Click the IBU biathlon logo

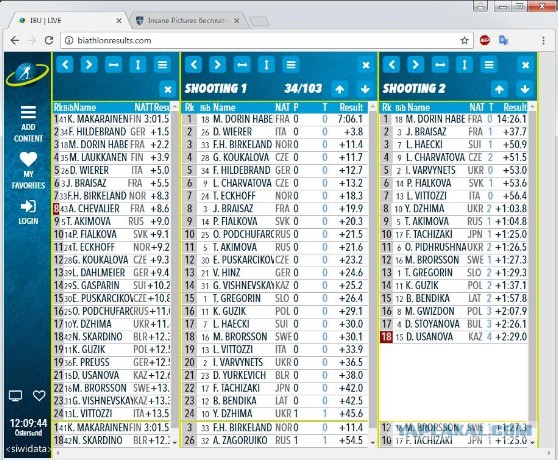pos(27,74)
